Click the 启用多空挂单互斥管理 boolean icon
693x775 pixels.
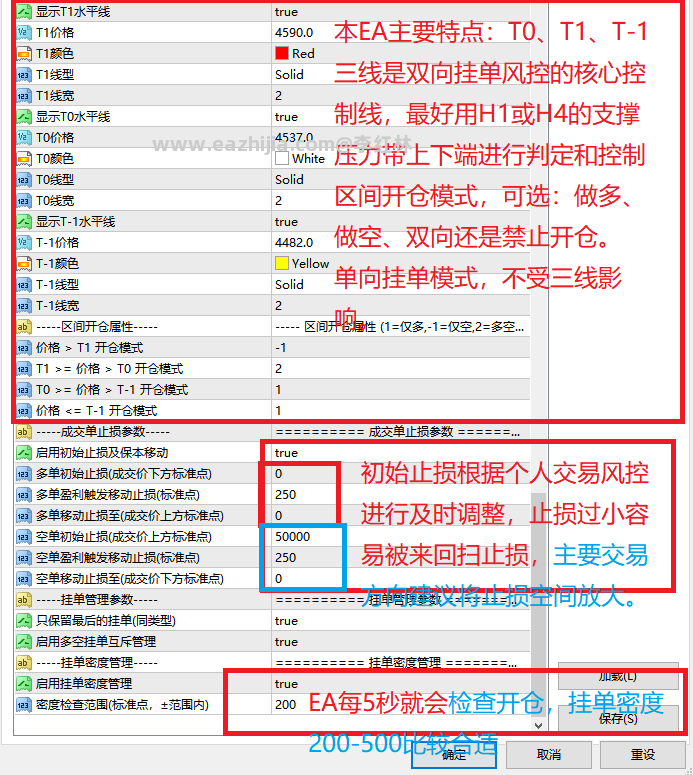(x=24, y=642)
